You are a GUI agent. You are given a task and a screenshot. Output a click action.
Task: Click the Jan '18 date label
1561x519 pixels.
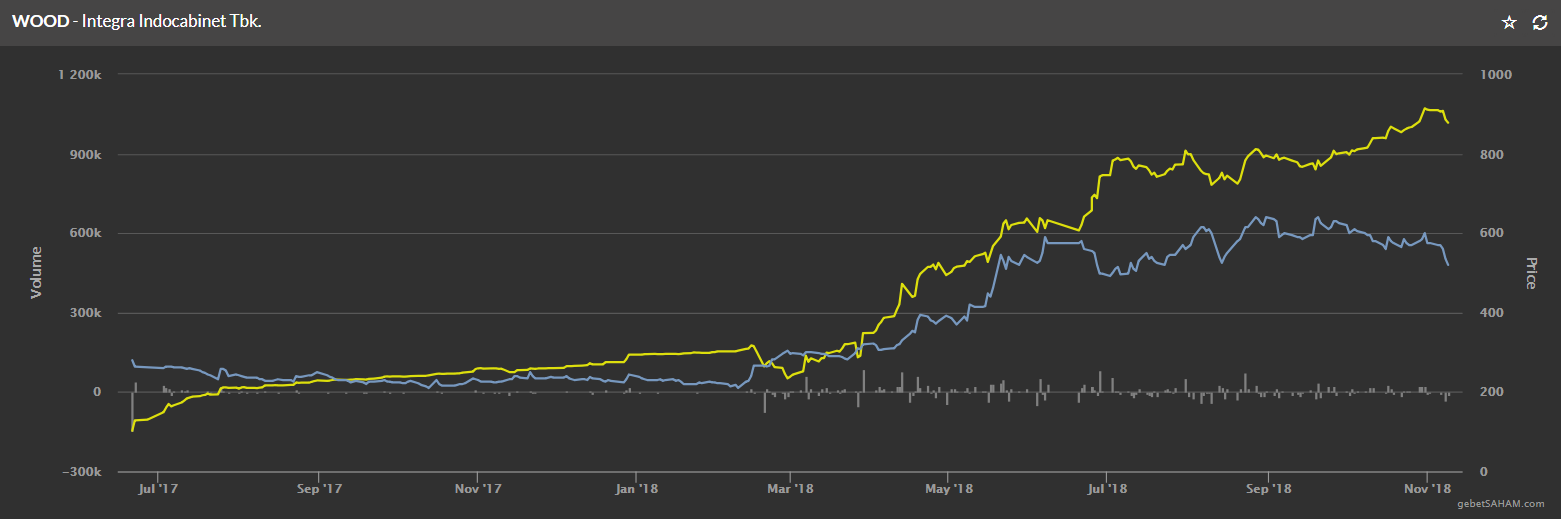coord(637,489)
